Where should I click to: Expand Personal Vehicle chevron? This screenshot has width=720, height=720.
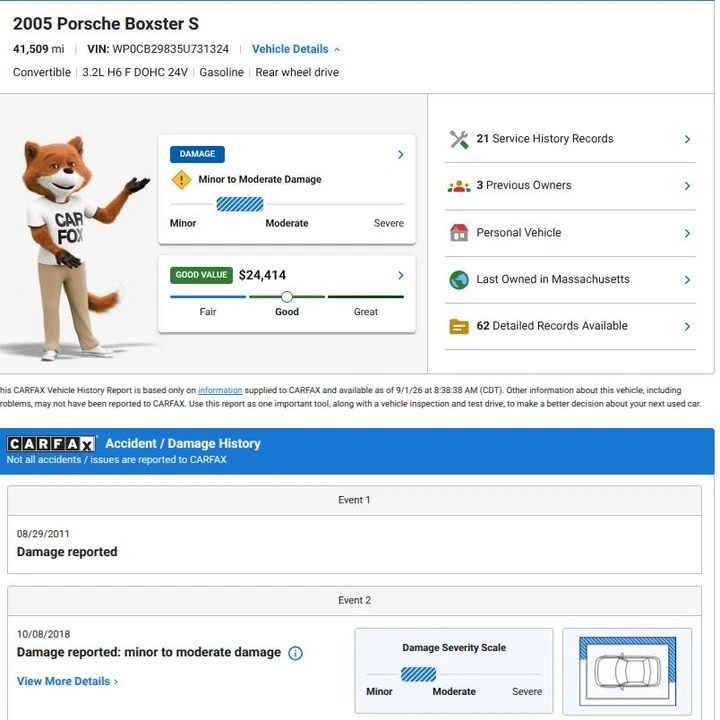(687, 233)
